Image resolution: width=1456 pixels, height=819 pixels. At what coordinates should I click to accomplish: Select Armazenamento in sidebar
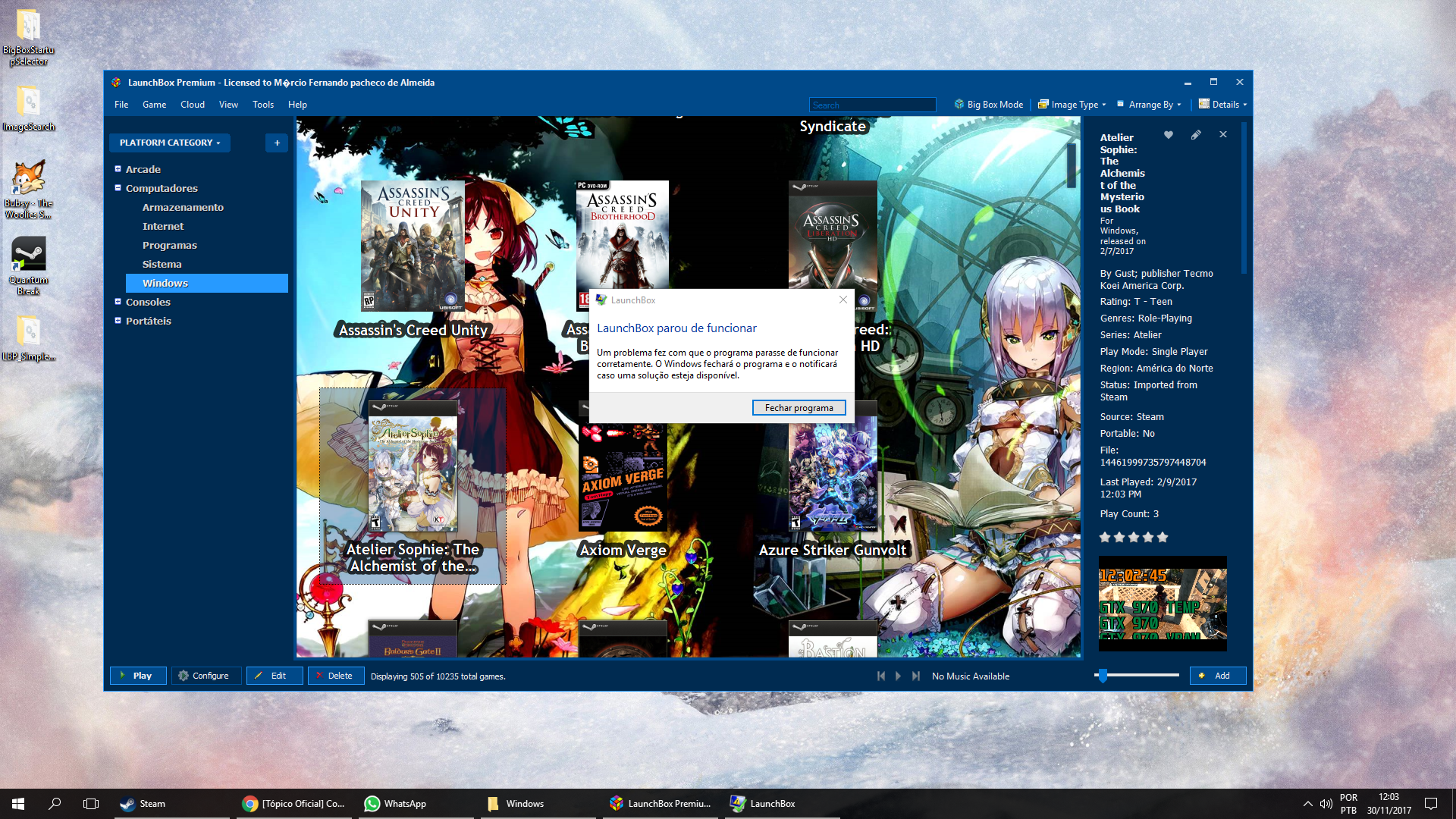[x=183, y=207]
